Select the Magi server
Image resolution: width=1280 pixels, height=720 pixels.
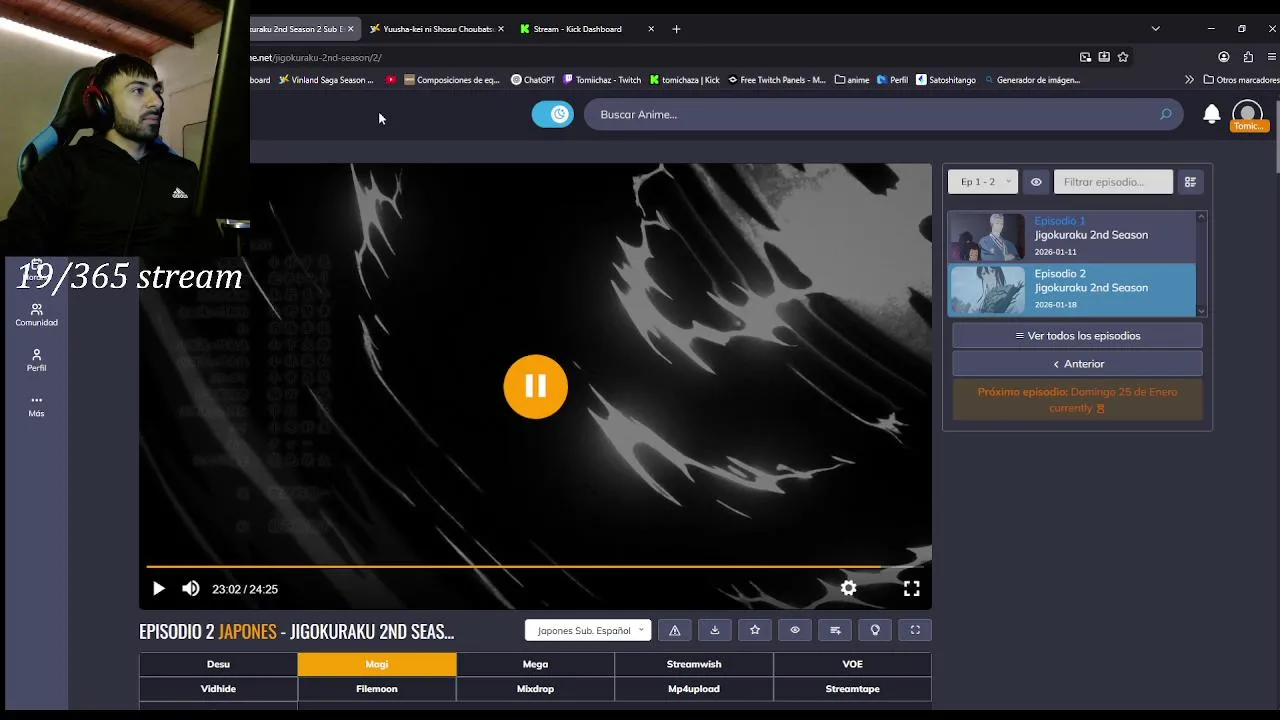click(377, 664)
